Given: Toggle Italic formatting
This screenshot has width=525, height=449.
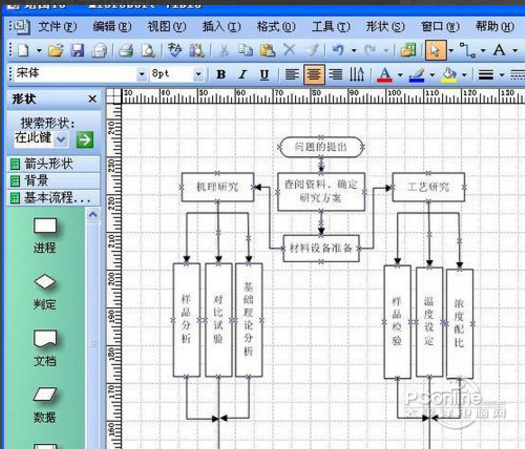Looking at the screenshot, I should click(243, 74).
